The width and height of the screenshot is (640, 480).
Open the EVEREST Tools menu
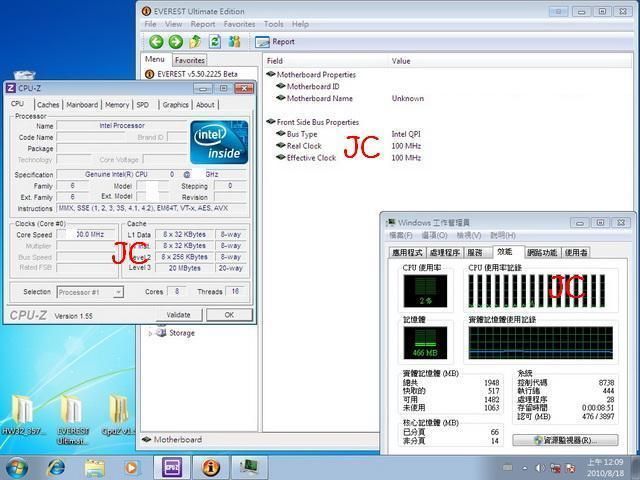pos(273,24)
